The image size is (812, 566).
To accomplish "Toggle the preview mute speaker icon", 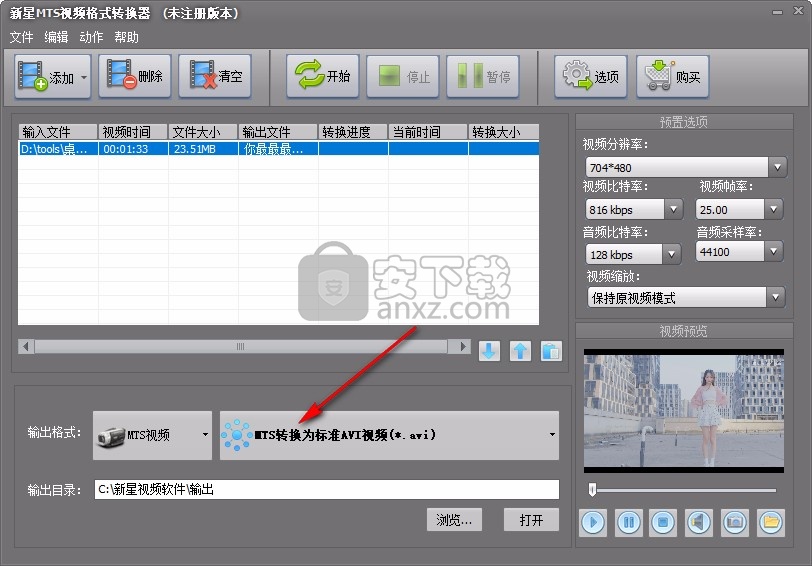I will 699,522.
